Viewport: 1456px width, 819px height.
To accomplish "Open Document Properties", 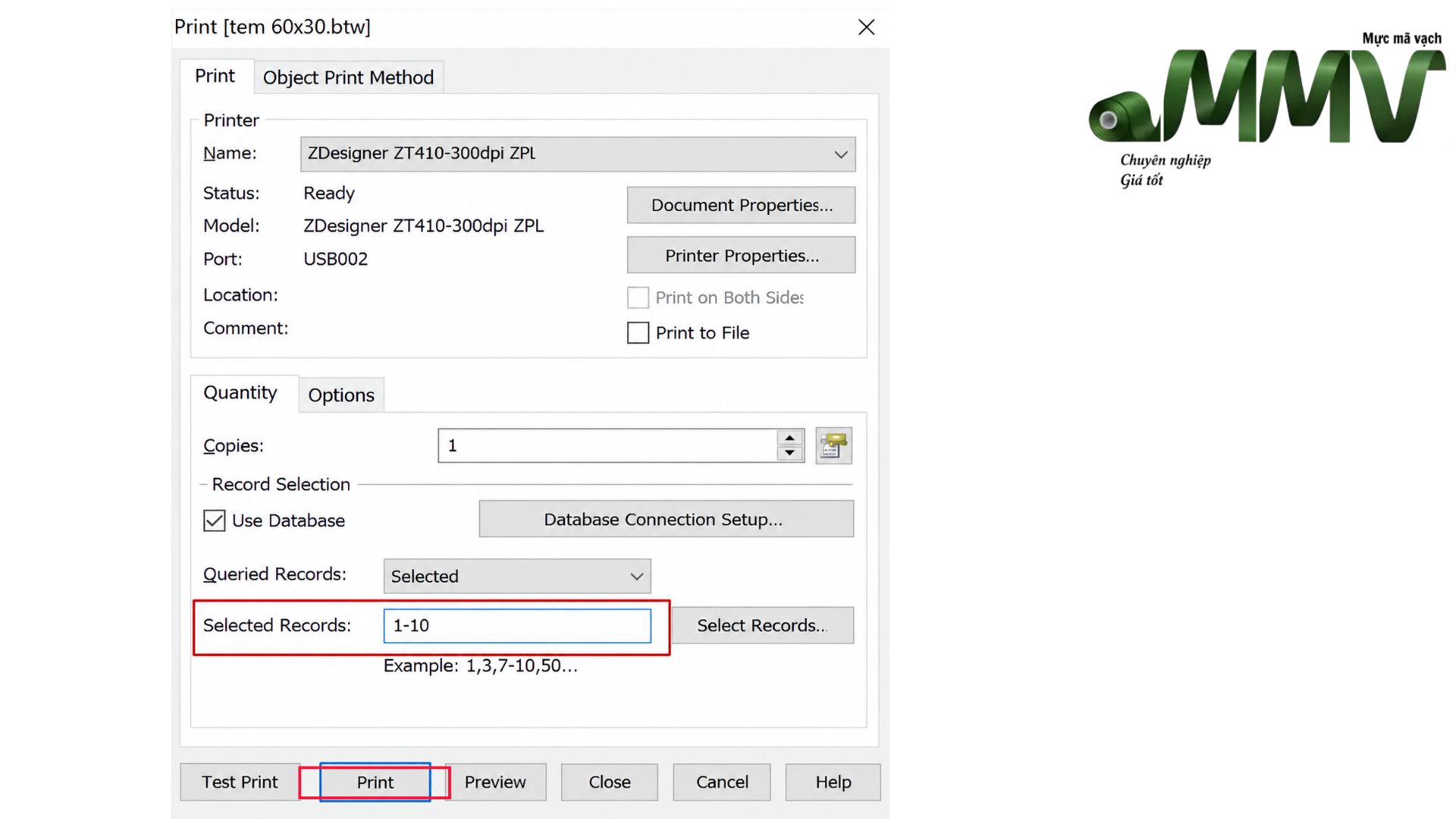I will [x=742, y=205].
